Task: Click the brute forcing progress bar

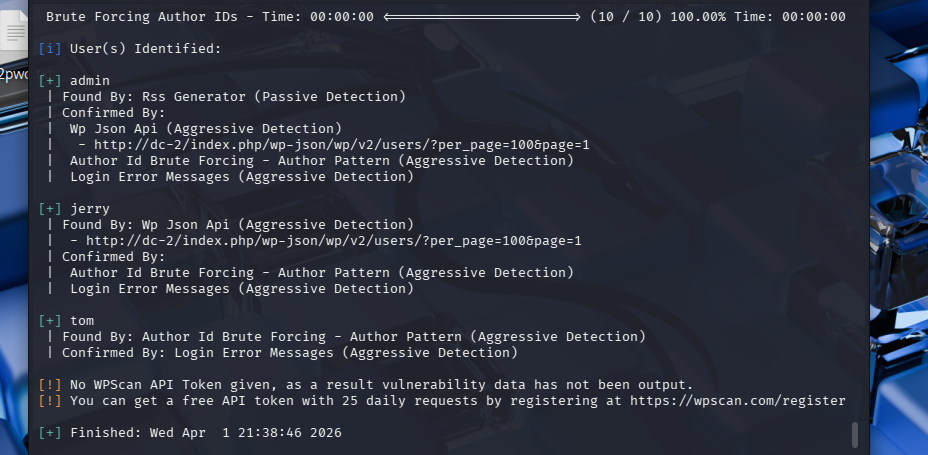Action: tap(481, 16)
